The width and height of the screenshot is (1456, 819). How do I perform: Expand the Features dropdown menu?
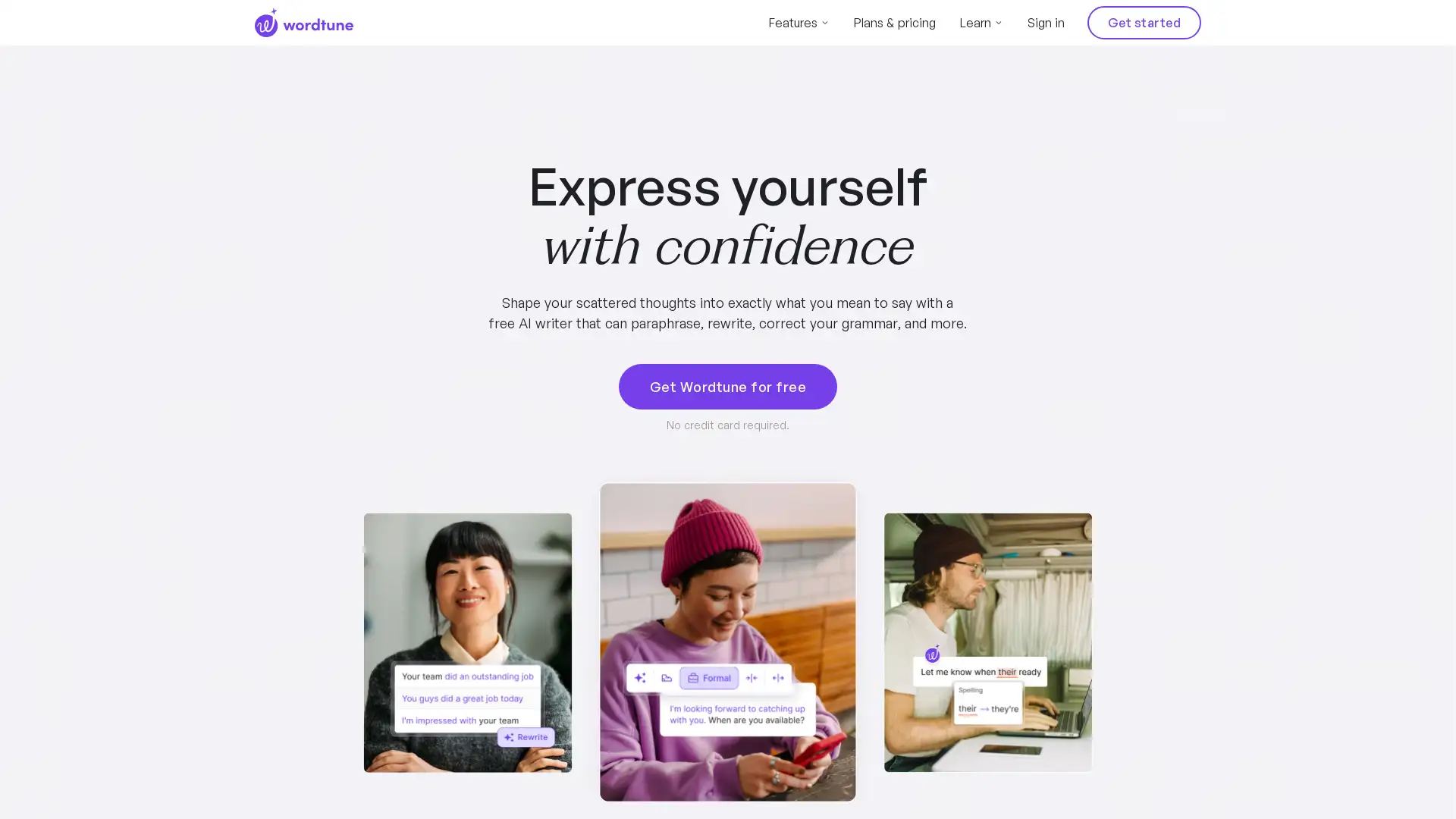798,22
